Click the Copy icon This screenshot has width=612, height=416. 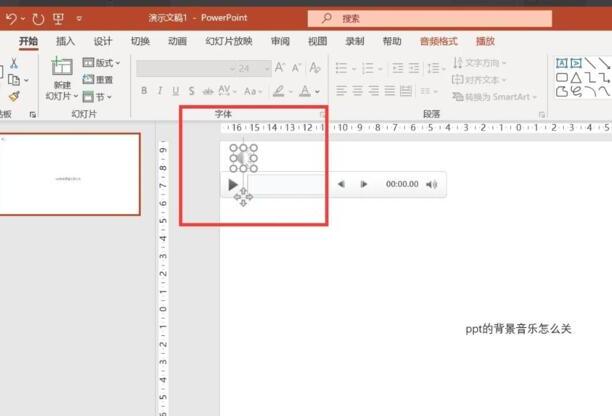(14, 80)
